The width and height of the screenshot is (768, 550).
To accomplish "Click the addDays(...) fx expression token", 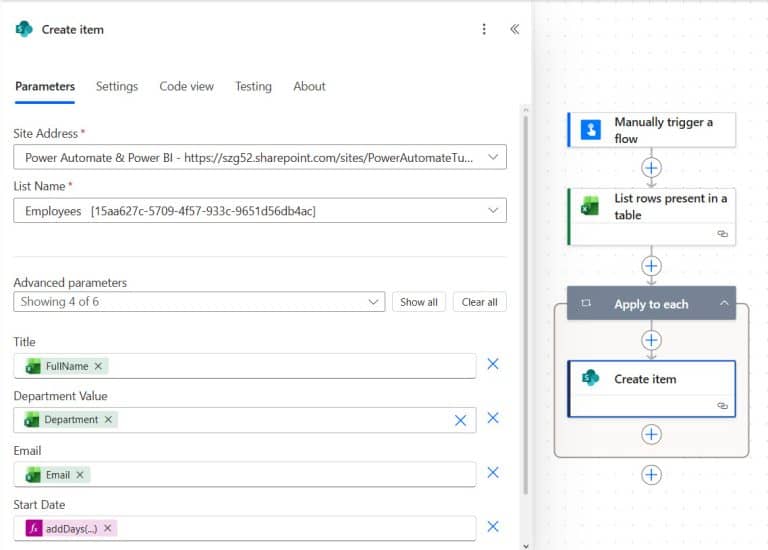I will (71, 528).
